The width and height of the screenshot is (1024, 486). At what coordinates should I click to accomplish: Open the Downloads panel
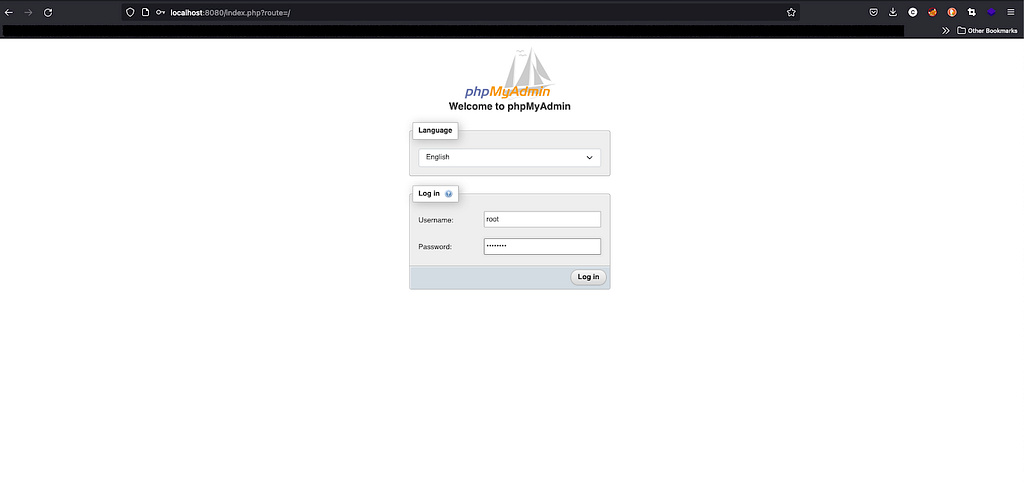click(893, 12)
